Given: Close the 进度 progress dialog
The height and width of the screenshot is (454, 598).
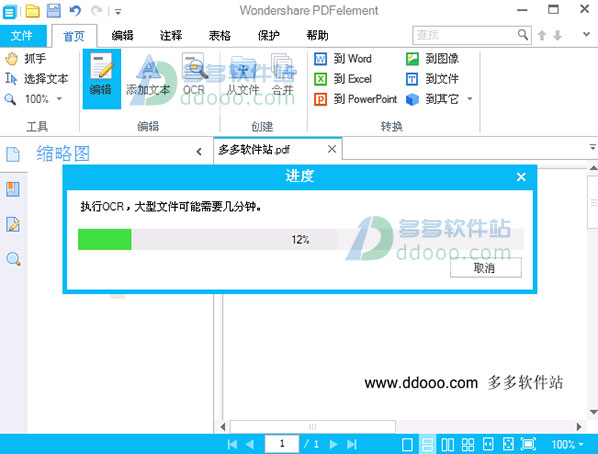Looking at the screenshot, I should pos(521,177).
